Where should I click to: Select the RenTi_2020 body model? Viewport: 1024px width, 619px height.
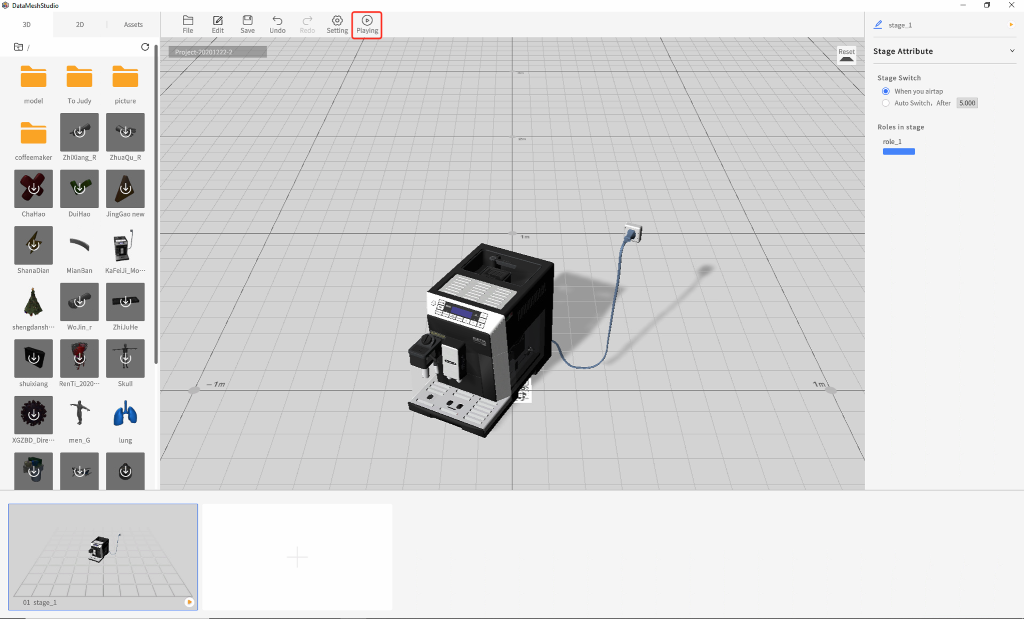coord(79,358)
